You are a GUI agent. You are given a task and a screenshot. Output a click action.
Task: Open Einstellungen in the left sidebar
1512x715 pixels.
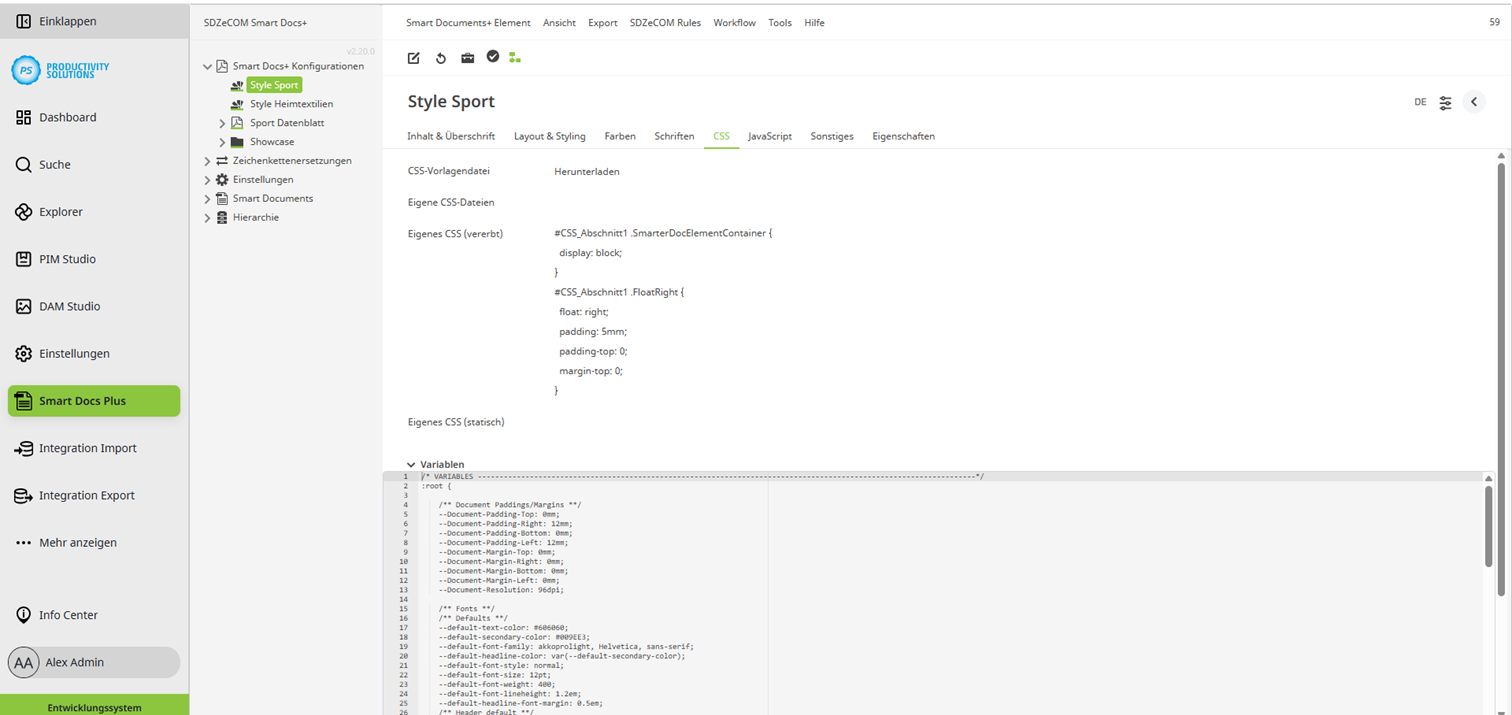click(94, 353)
